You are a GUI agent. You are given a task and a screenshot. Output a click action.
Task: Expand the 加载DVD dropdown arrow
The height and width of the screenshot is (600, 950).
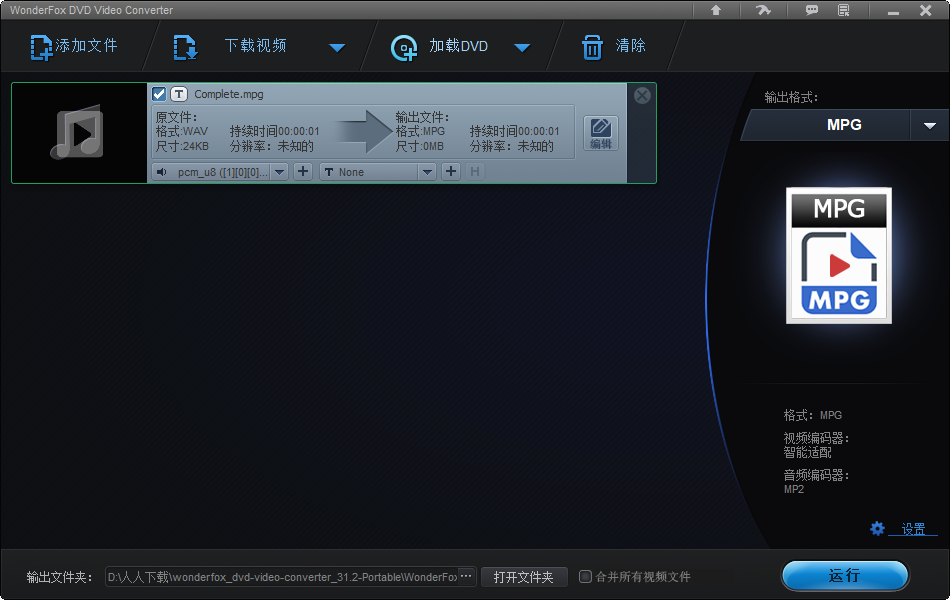[522, 46]
